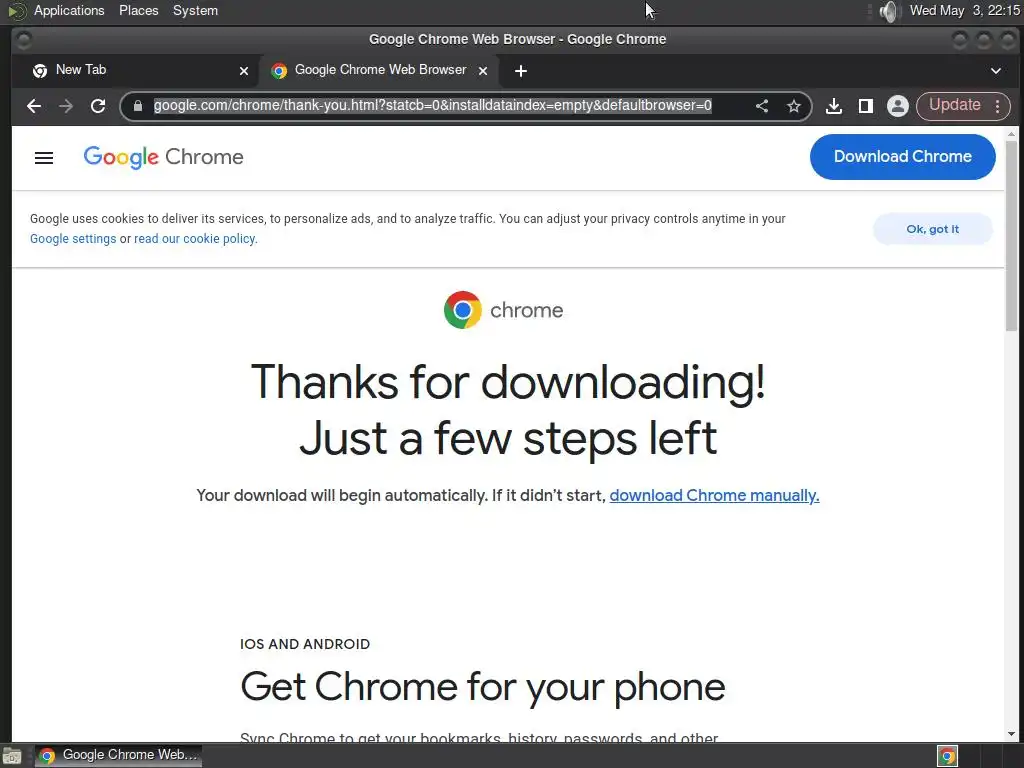Click the IOS AND ANDROID label
This screenshot has height=768, width=1024.
(305, 645)
